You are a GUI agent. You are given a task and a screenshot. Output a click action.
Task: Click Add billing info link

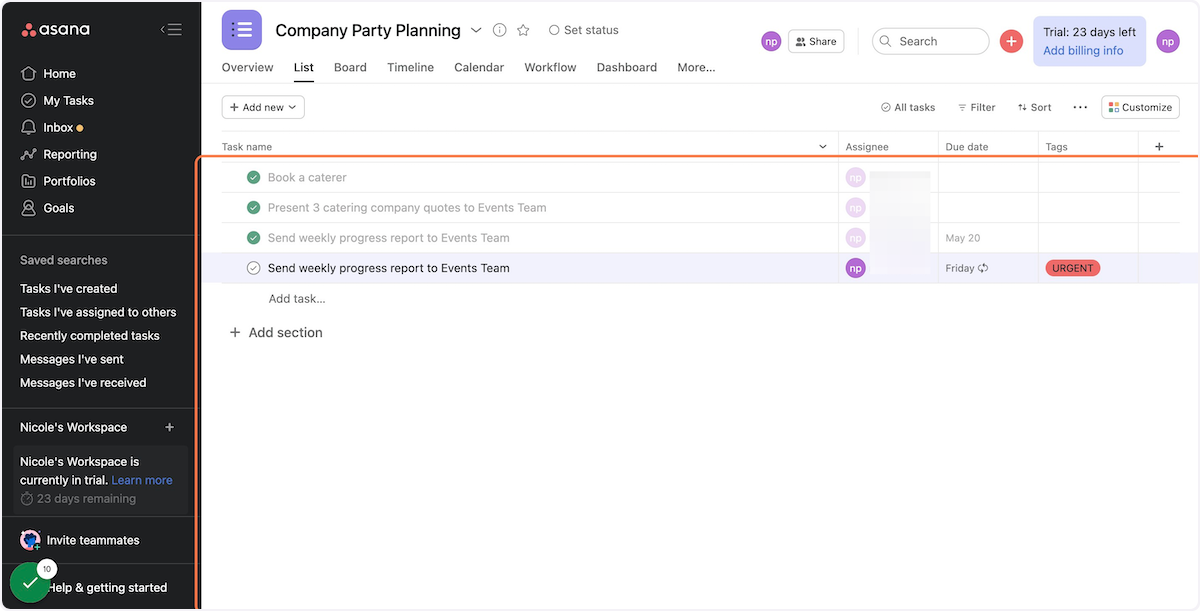pos(1083,51)
